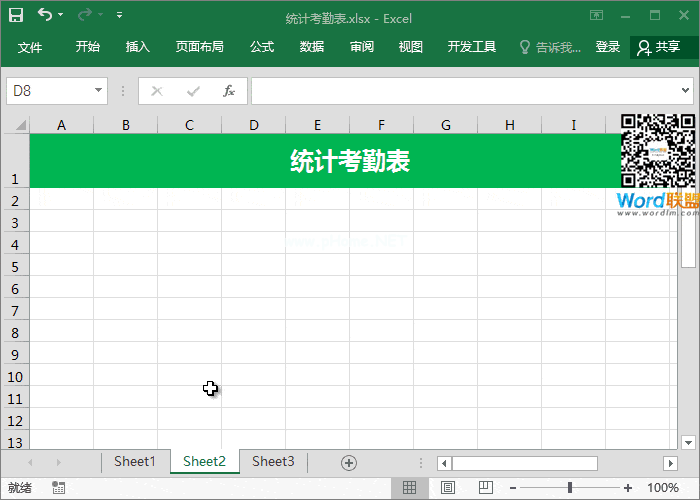Select column G header

446,125
